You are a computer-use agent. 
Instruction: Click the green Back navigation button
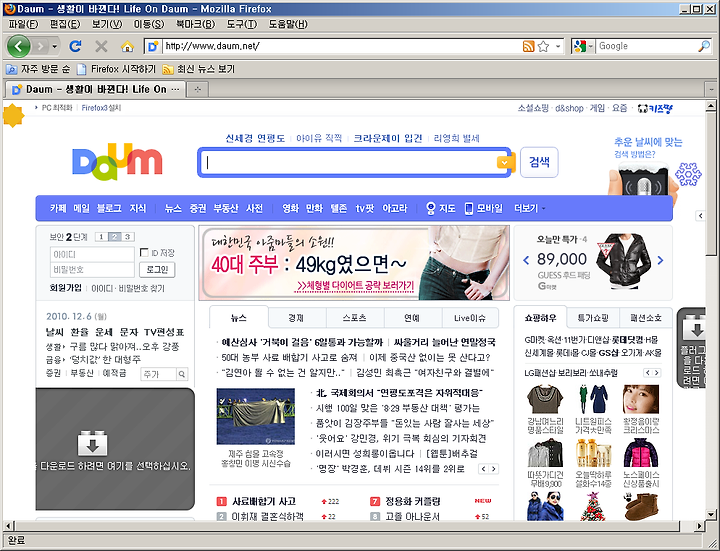(18, 46)
